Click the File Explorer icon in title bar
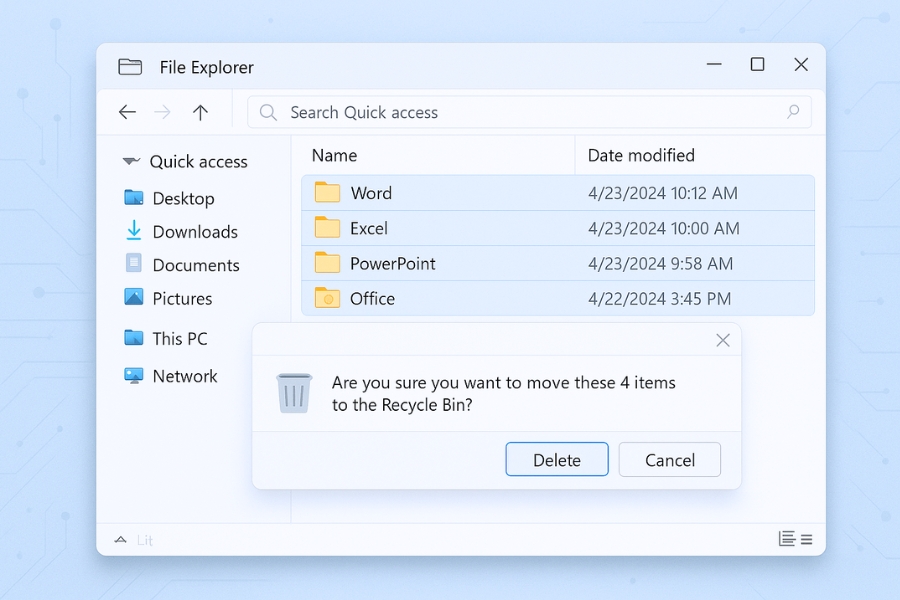Screen dimensions: 900x600 (130, 66)
